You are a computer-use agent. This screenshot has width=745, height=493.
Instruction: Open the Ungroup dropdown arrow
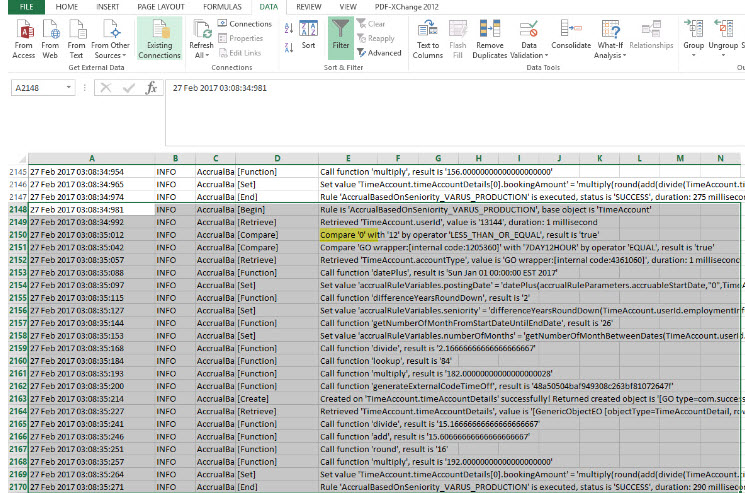pyautogui.click(x=723, y=56)
